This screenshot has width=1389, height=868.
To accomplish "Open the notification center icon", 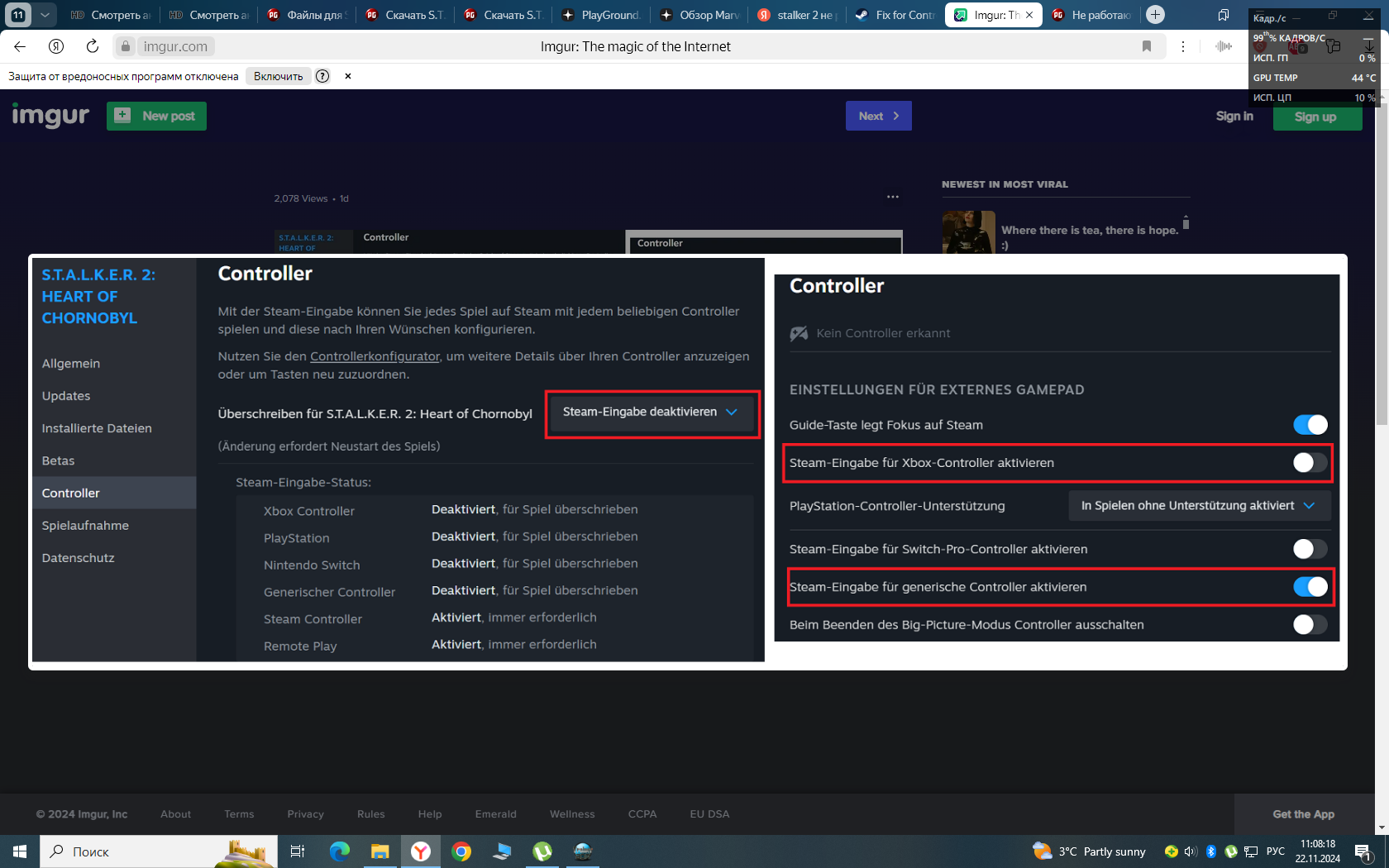I will point(1363,851).
